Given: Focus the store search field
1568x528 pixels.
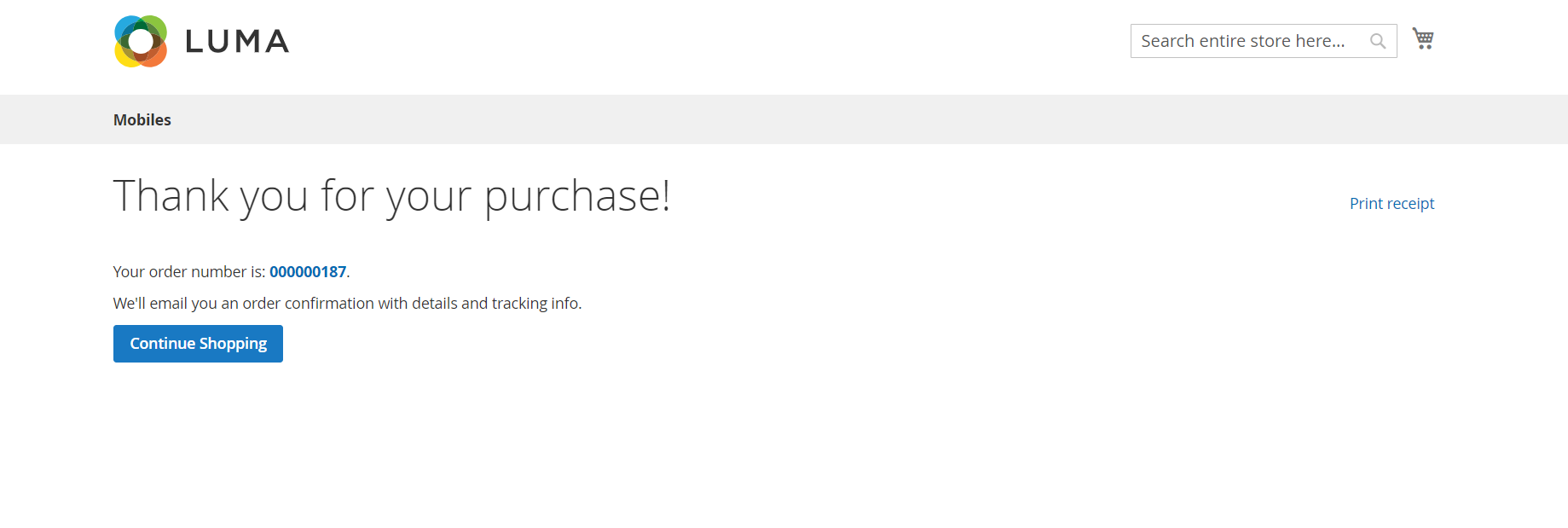Looking at the screenshot, I should (x=1245, y=41).
